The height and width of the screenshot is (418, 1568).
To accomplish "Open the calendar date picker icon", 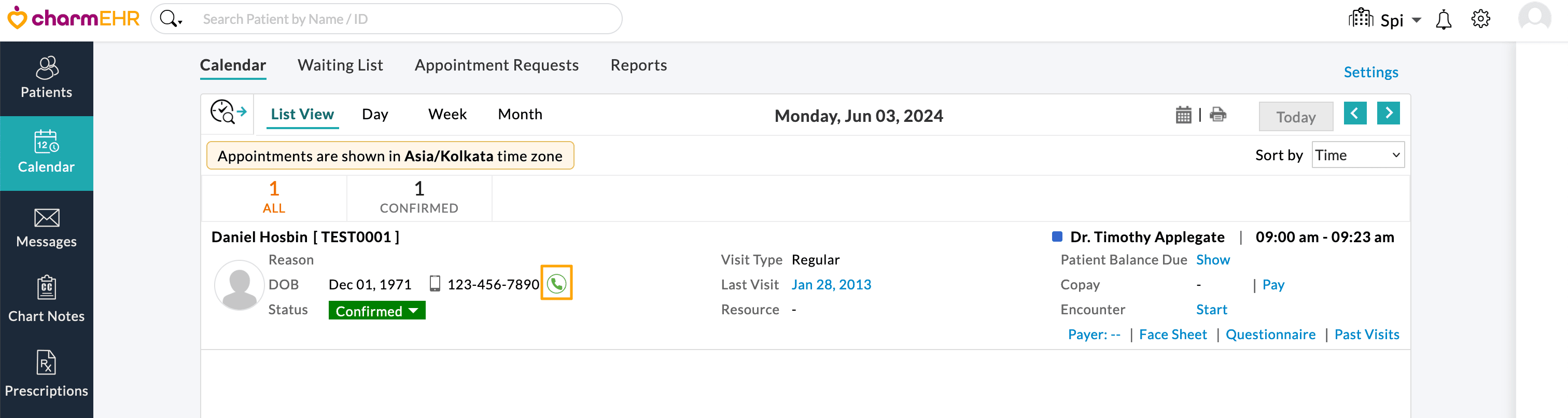I will pos(1183,115).
